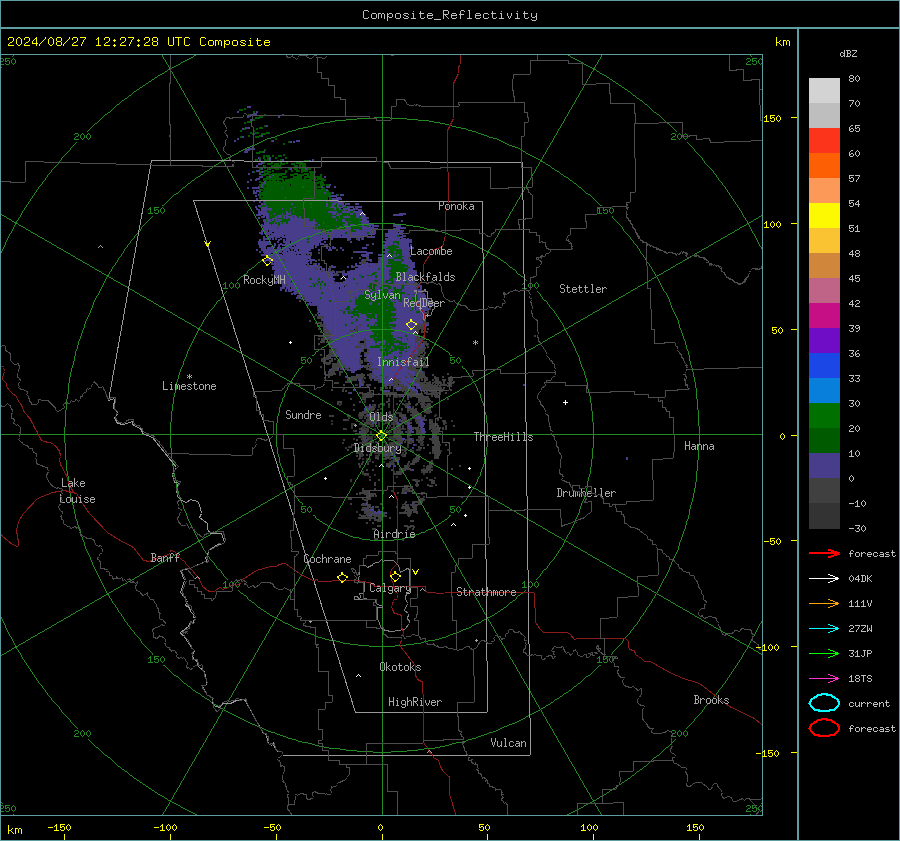Screen dimensions: 900x841
Task: Click the HighRiver label
Action: pyautogui.click(x=415, y=702)
